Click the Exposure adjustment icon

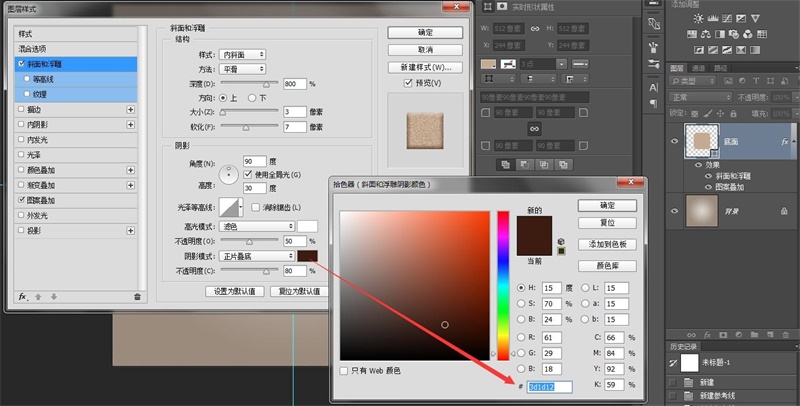[740, 18]
